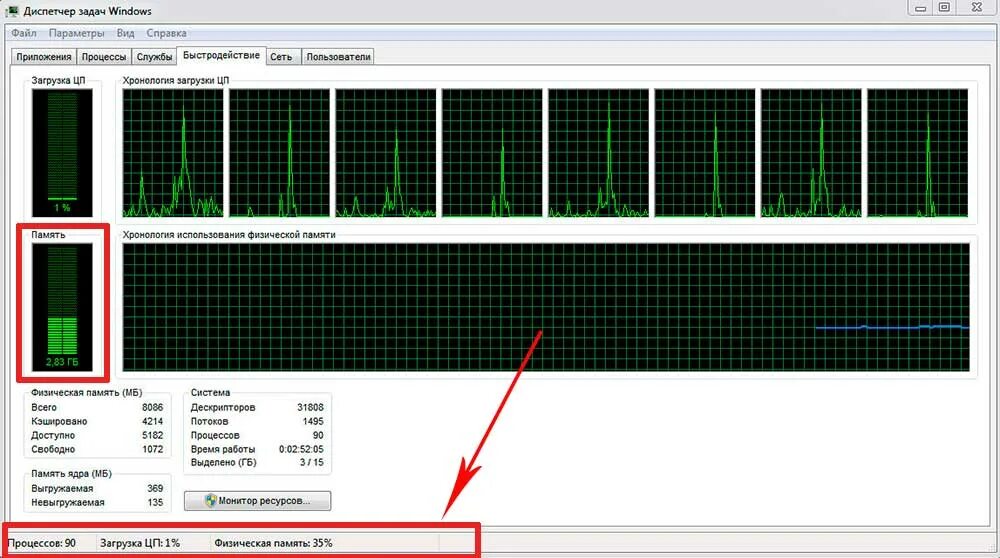The height and width of the screenshot is (558, 1000).
Task: Click the shield icon on Монитор ресурсов
Action: (x=210, y=501)
